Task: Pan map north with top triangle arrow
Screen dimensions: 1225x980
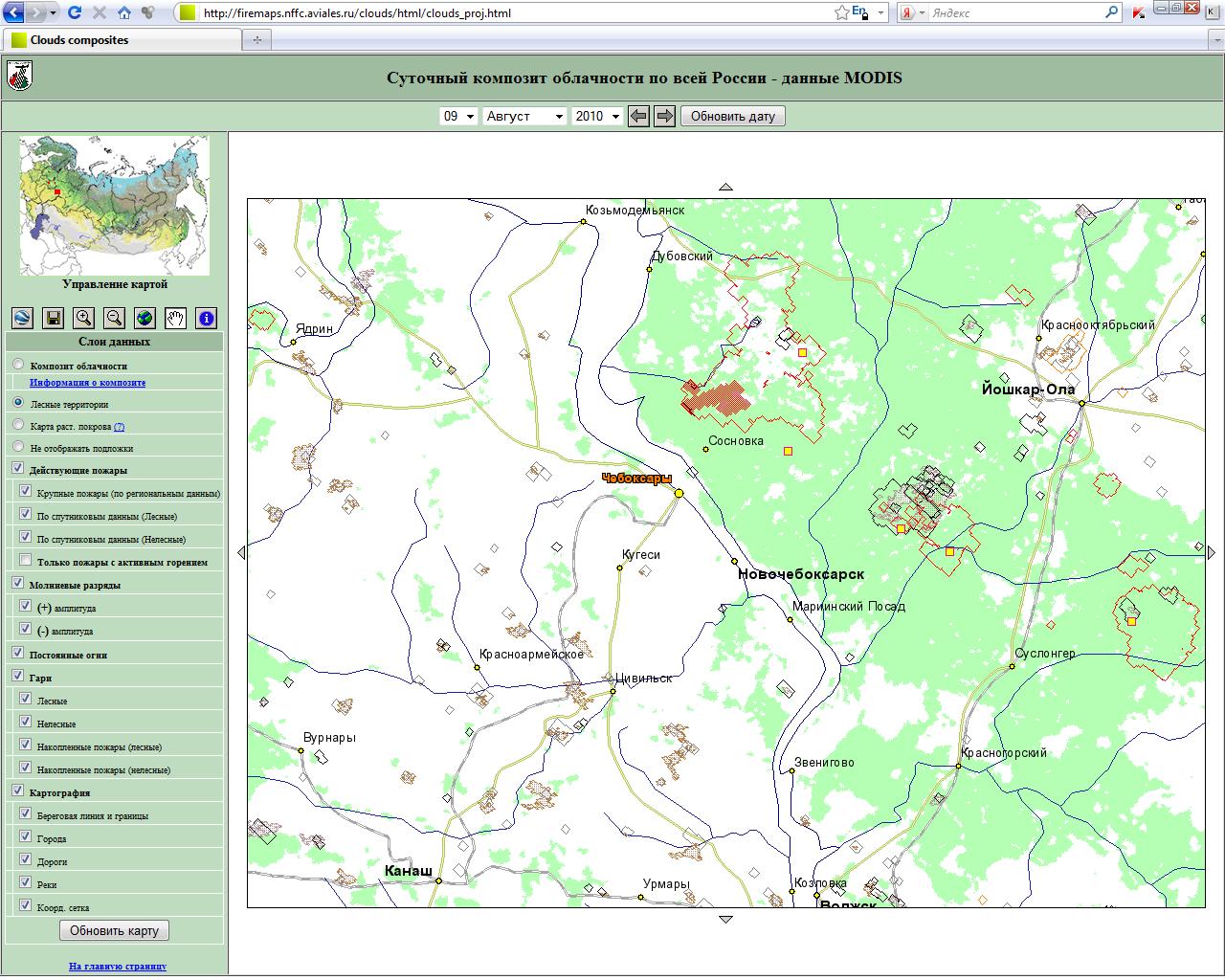Action: 725,188
